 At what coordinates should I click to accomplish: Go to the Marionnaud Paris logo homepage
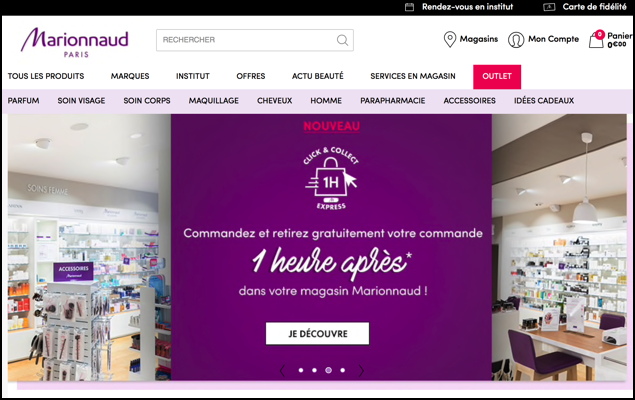(75, 42)
